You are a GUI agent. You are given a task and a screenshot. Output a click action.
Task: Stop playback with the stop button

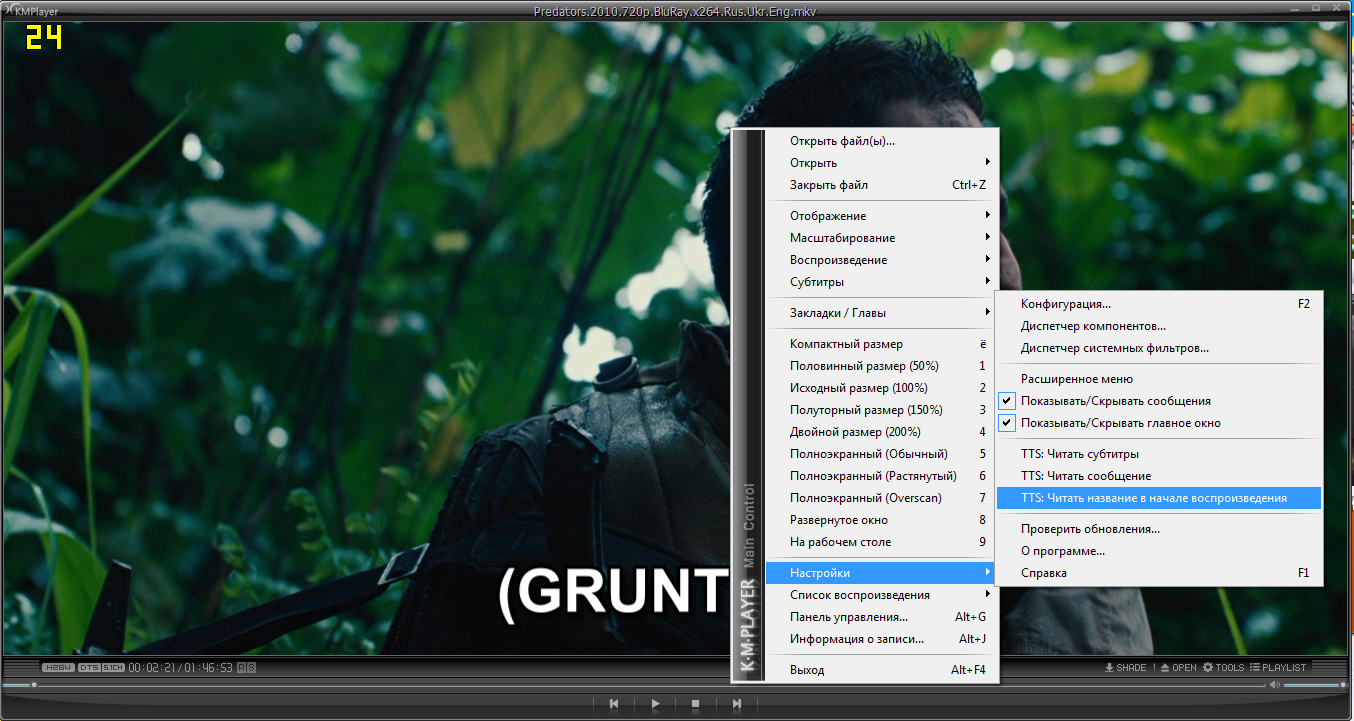click(x=695, y=704)
